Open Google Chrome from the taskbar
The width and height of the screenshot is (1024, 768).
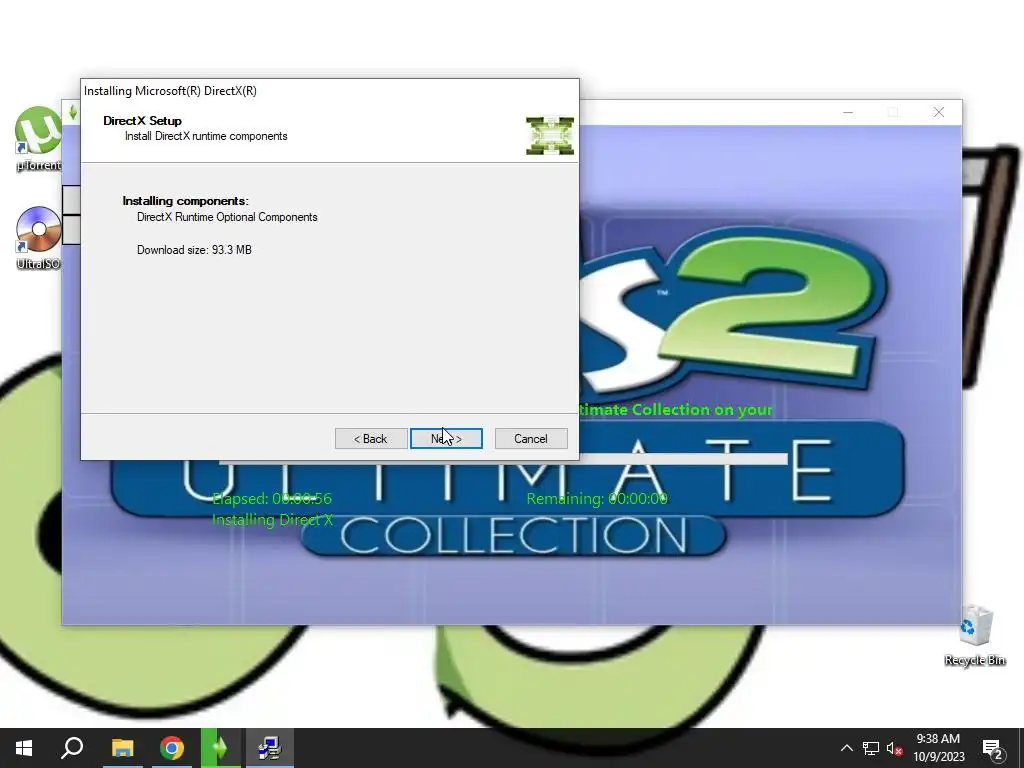coord(172,748)
